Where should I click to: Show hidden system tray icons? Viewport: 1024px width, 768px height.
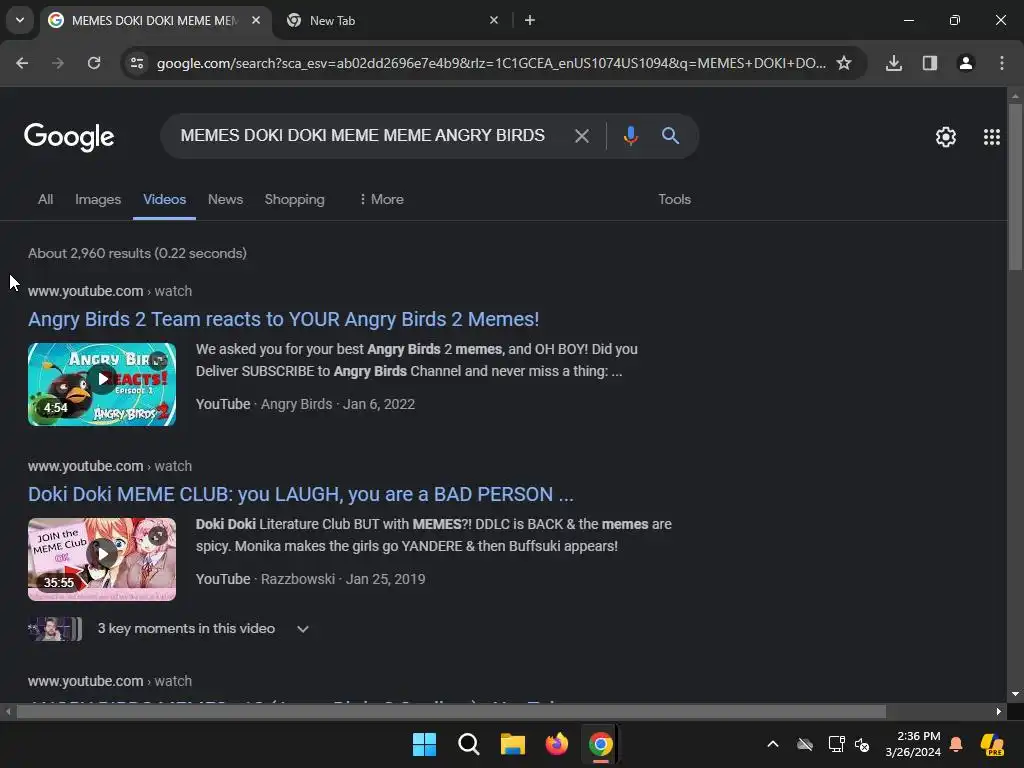coord(773,744)
